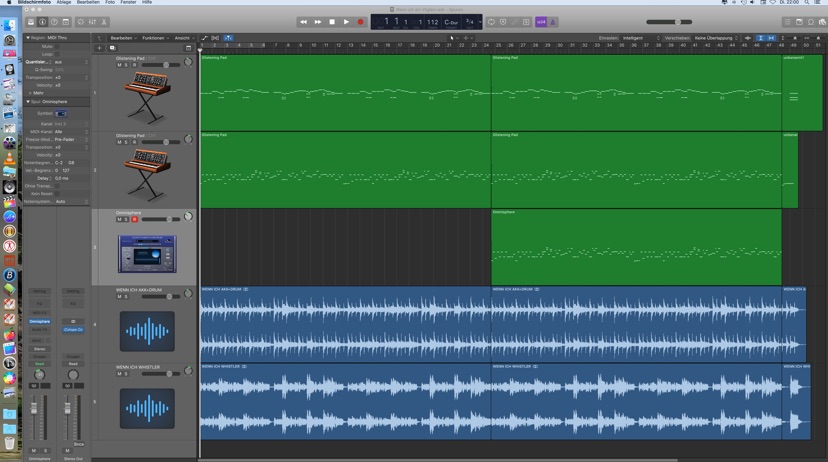This screenshot has width=828, height=462.
Task: Click the Rewind transport button
Action: [x=303, y=22]
